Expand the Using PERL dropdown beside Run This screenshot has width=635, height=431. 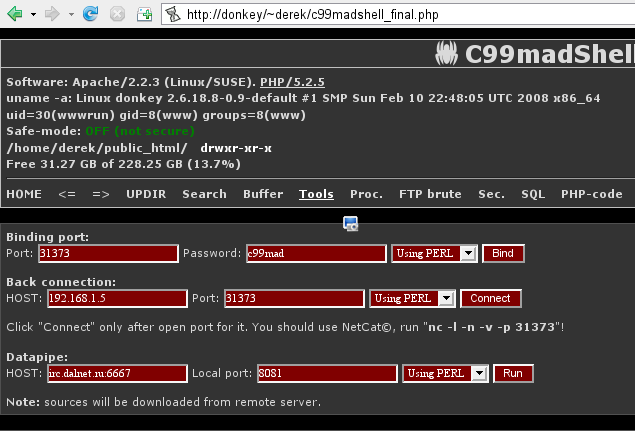pyautogui.click(x=445, y=373)
